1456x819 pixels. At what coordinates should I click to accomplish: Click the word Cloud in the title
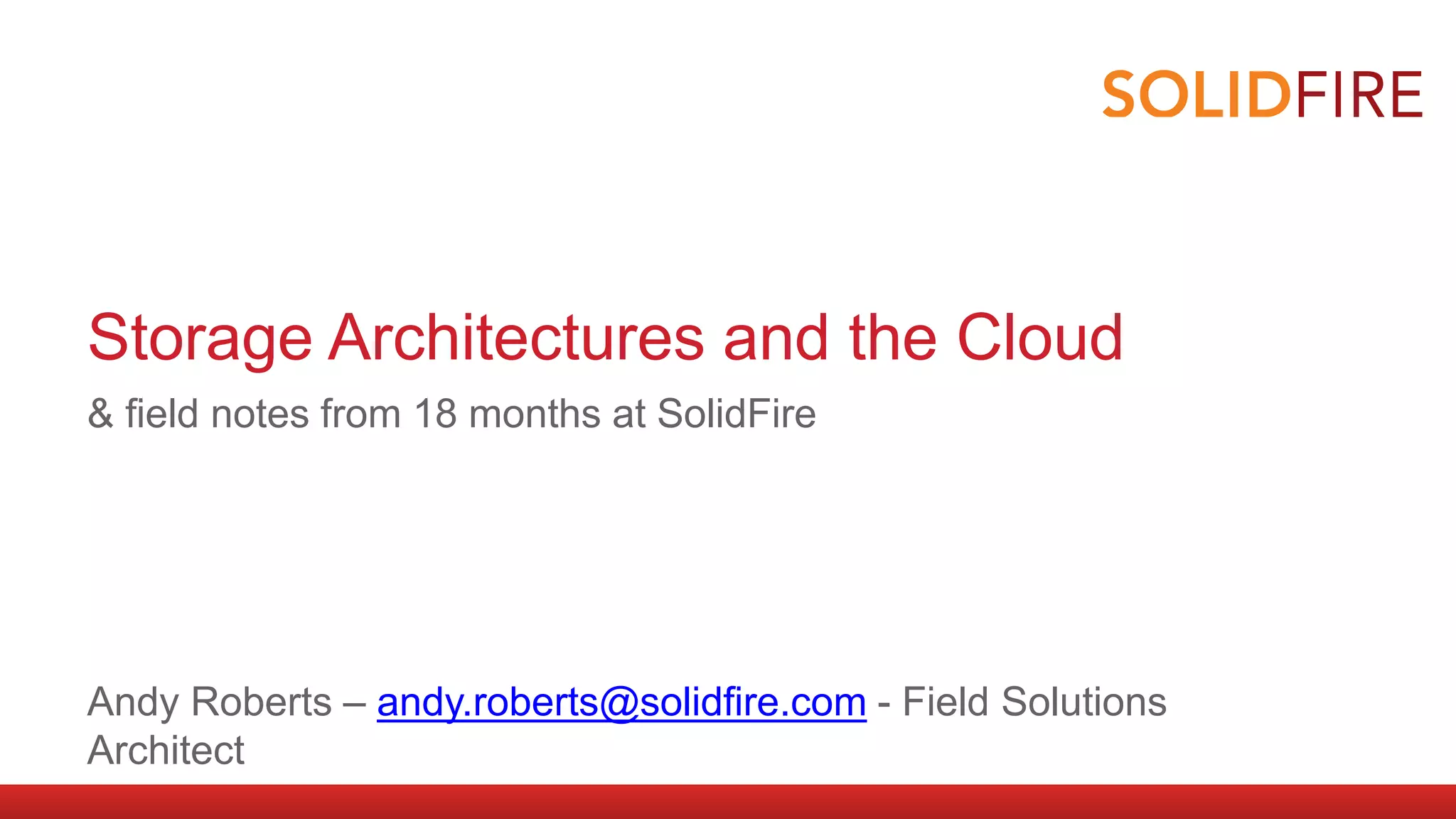(1039, 338)
